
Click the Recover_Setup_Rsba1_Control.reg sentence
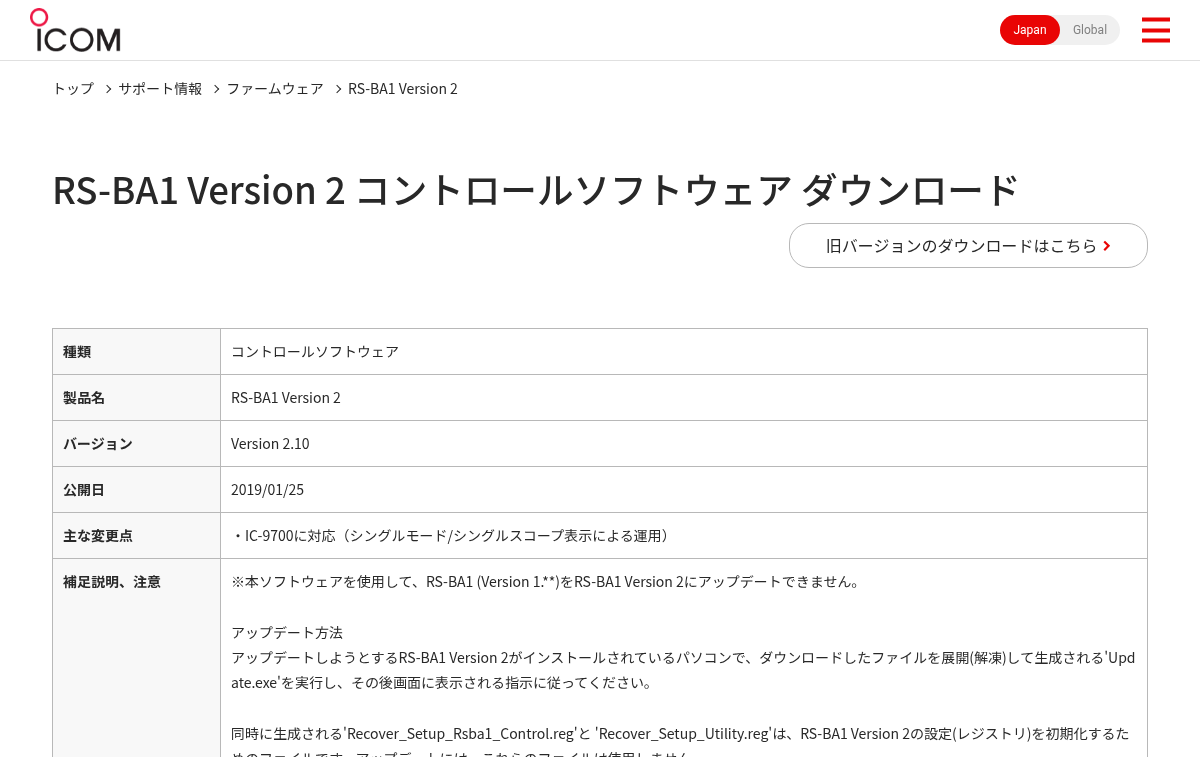coord(680,745)
